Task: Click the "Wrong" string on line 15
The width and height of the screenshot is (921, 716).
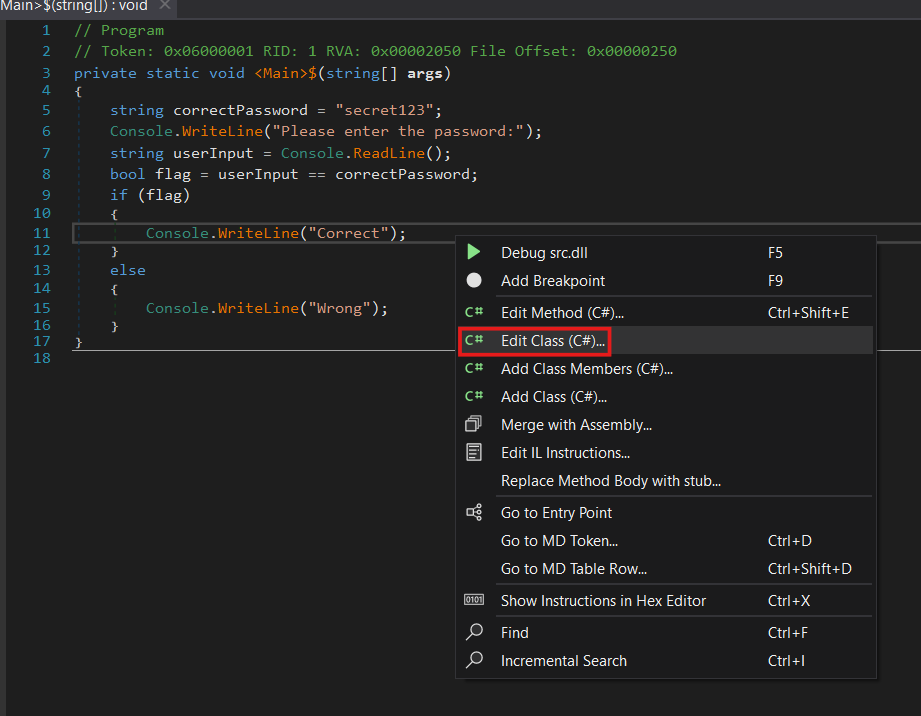Action: coord(340,308)
